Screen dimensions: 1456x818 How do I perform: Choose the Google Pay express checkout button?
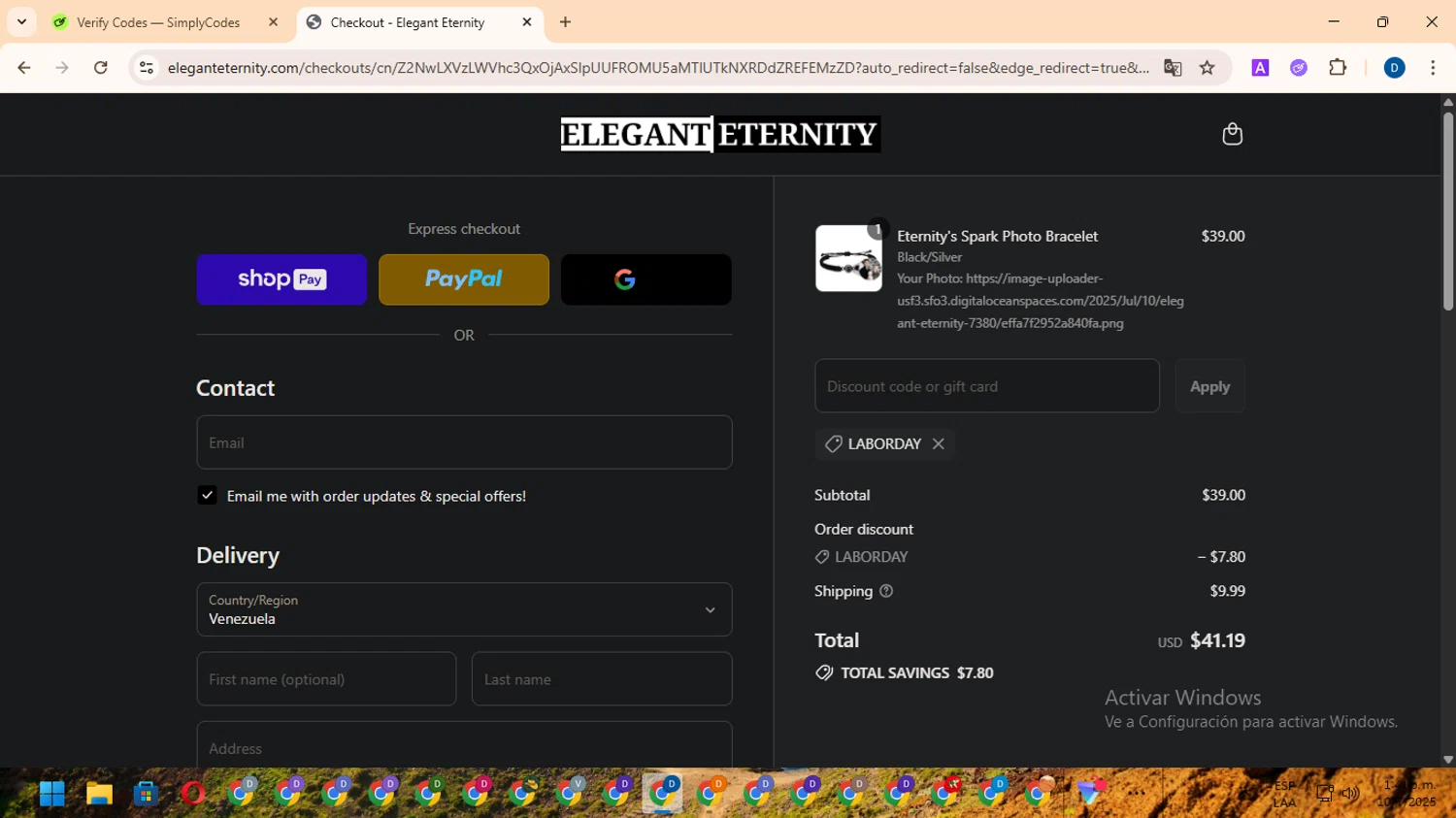tap(646, 279)
